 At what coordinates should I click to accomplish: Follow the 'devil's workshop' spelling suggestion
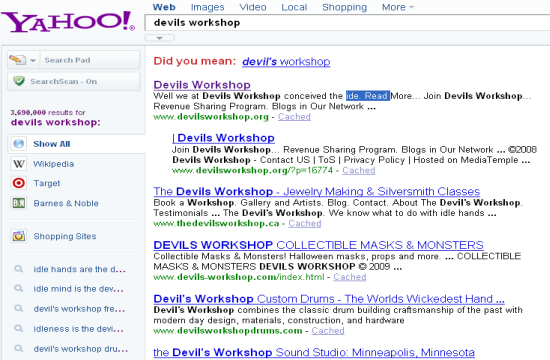(286, 61)
